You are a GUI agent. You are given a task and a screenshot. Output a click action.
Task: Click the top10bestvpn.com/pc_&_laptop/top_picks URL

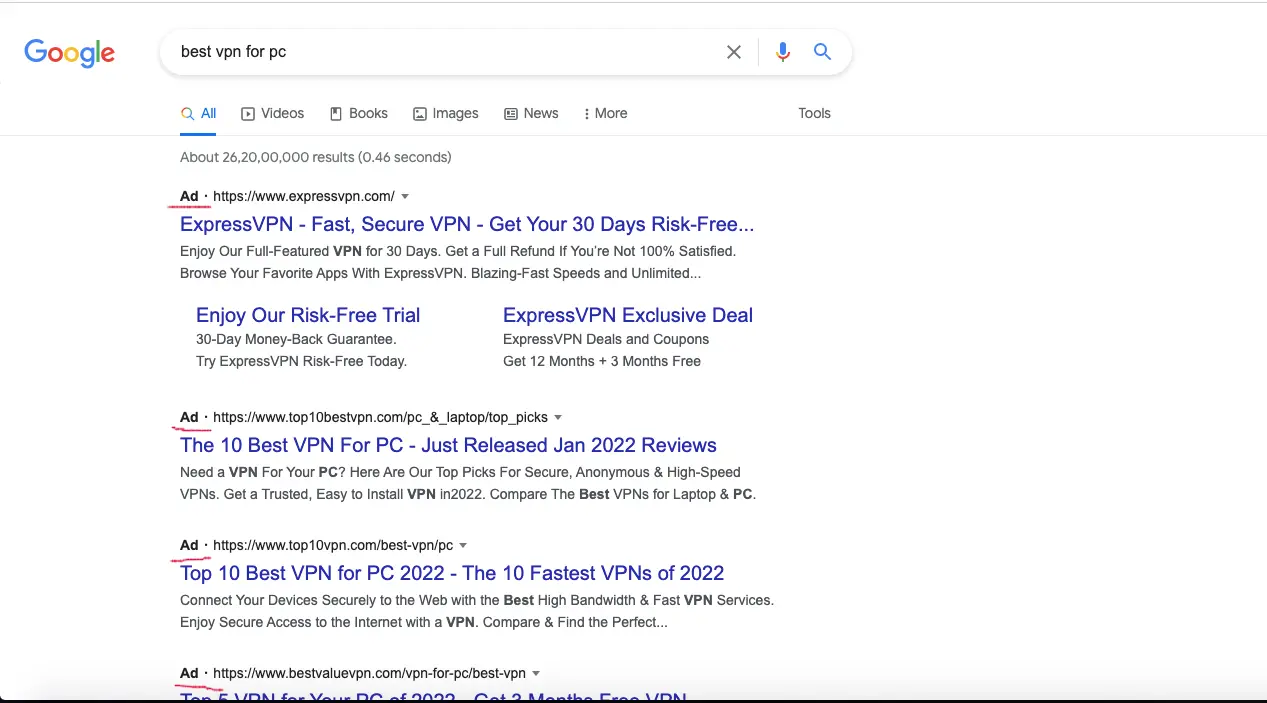point(380,417)
